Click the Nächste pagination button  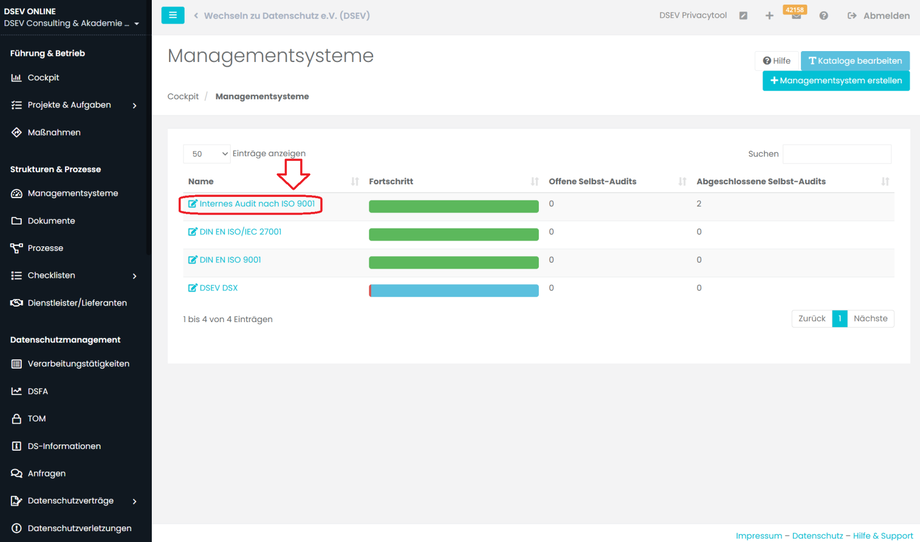tap(871, 319)
